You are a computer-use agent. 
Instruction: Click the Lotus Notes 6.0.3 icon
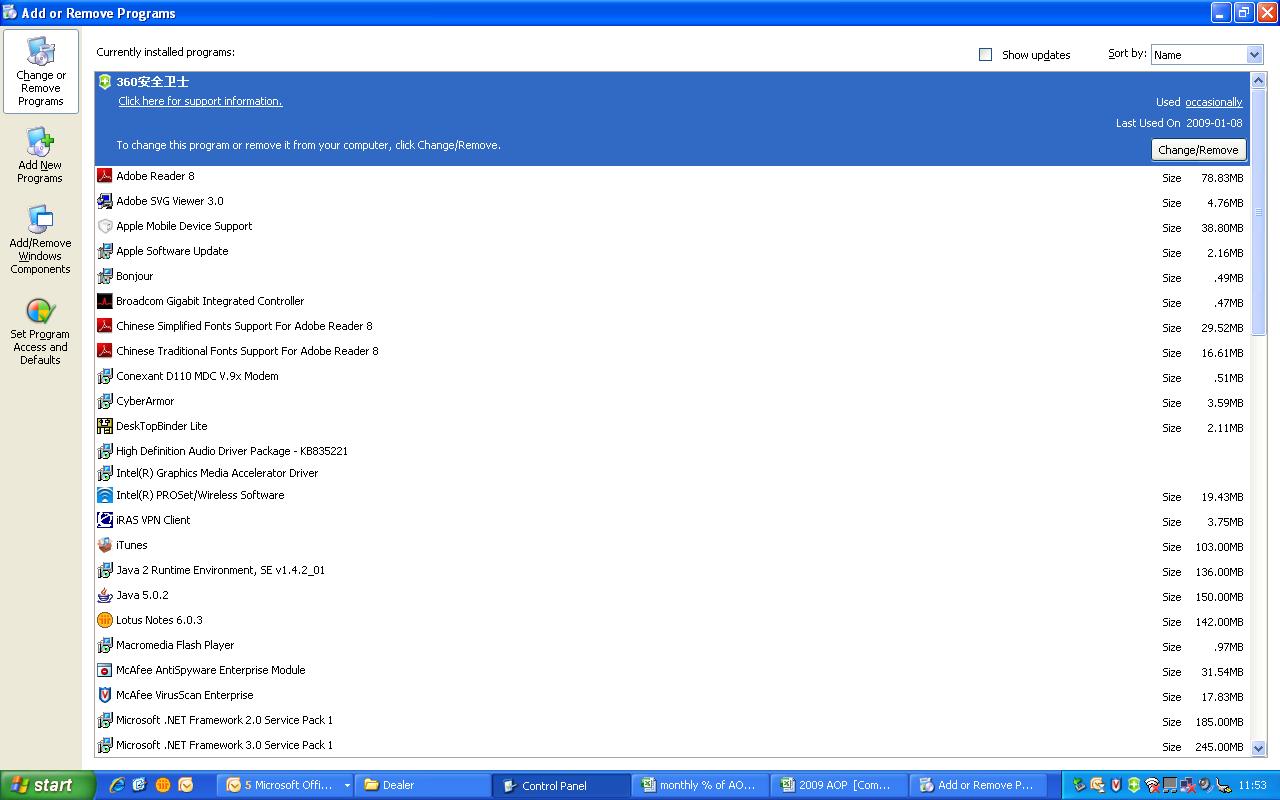click(x=105, y=620)
